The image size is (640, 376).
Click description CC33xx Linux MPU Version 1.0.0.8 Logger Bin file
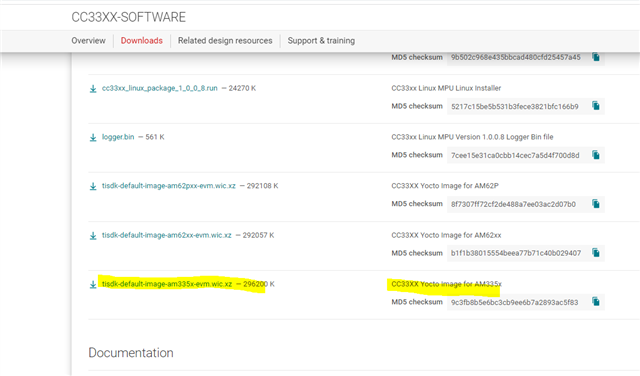(472, 137)
